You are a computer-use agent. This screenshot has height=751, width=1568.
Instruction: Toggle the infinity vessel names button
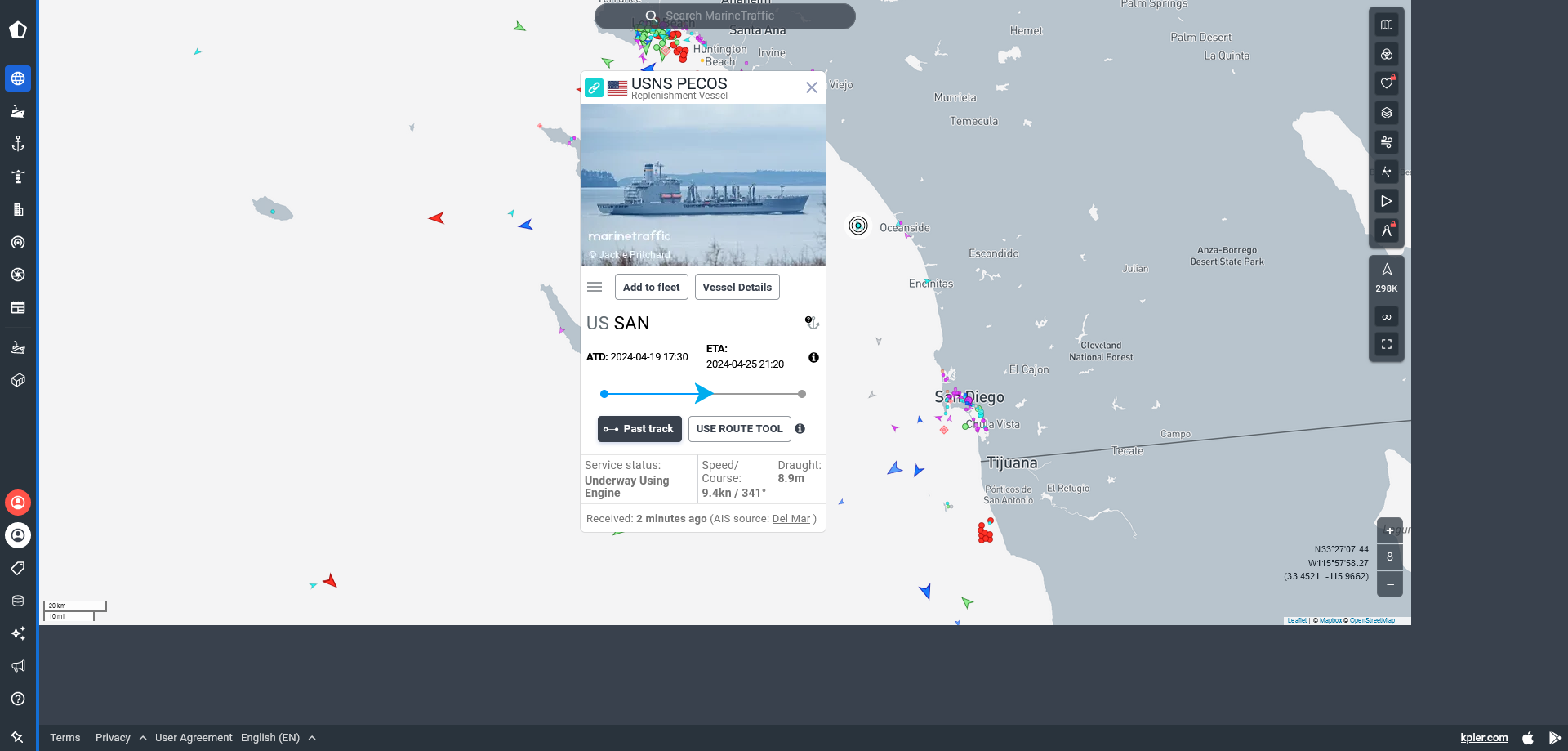point(1387,317)
